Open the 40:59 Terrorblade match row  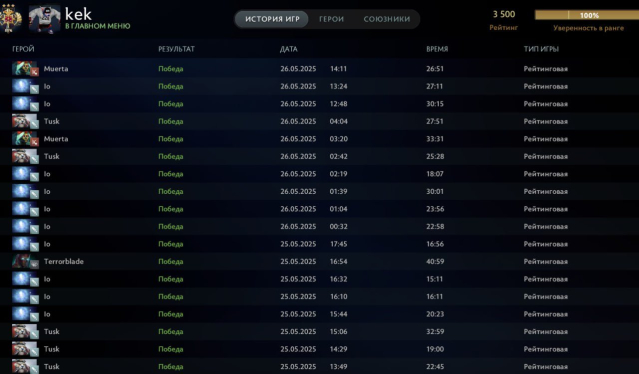[x=320, y=262]
